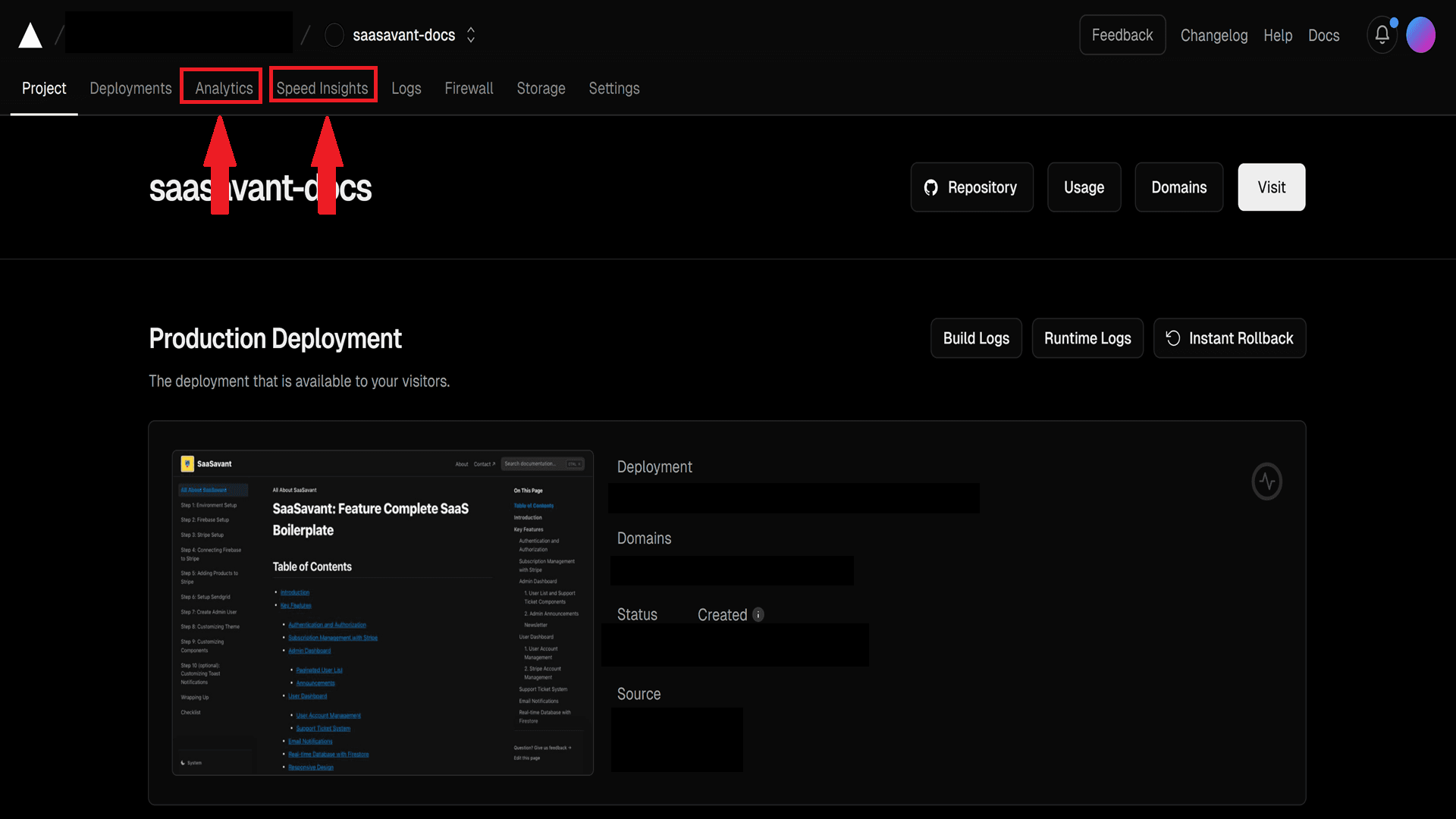Open the Analytics tab

coord(224,88)
